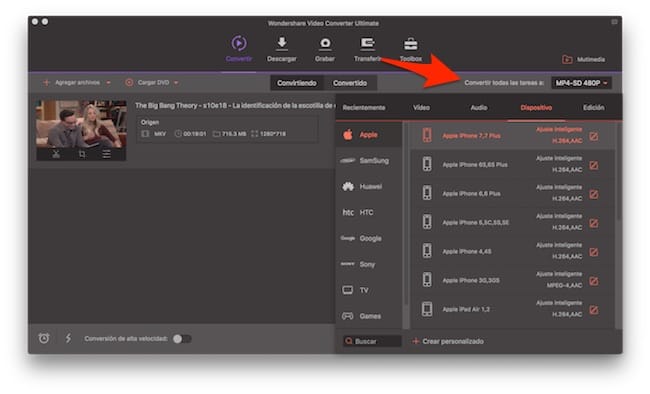Toggle Conversión de alta velocidad switch
The height and width of the screenshot is (394, 650).
click(182, 339)
